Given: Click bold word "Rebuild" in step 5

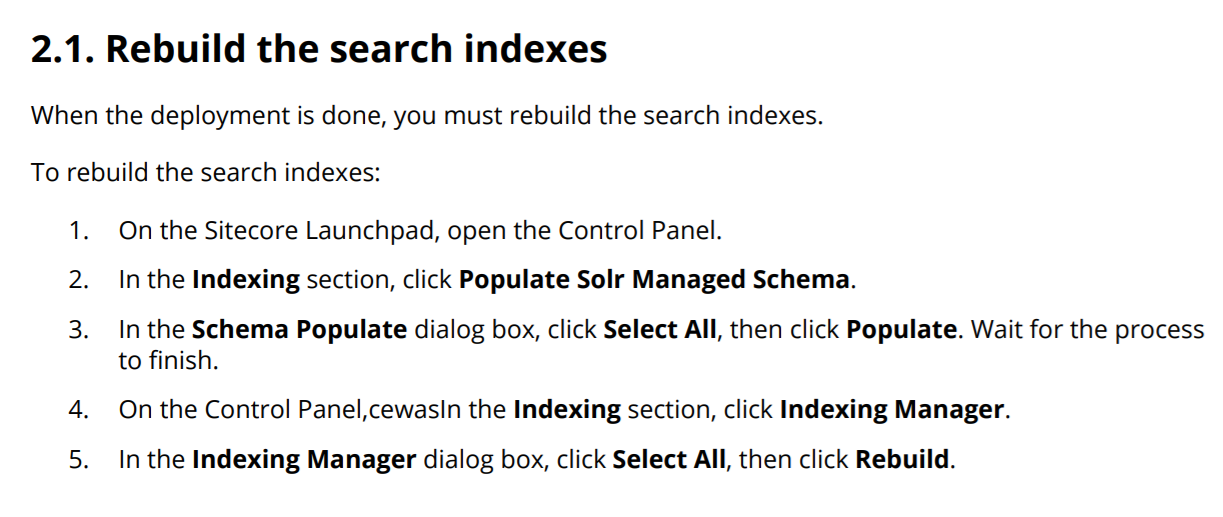Looking at the screenshot, I should [902, 460].
